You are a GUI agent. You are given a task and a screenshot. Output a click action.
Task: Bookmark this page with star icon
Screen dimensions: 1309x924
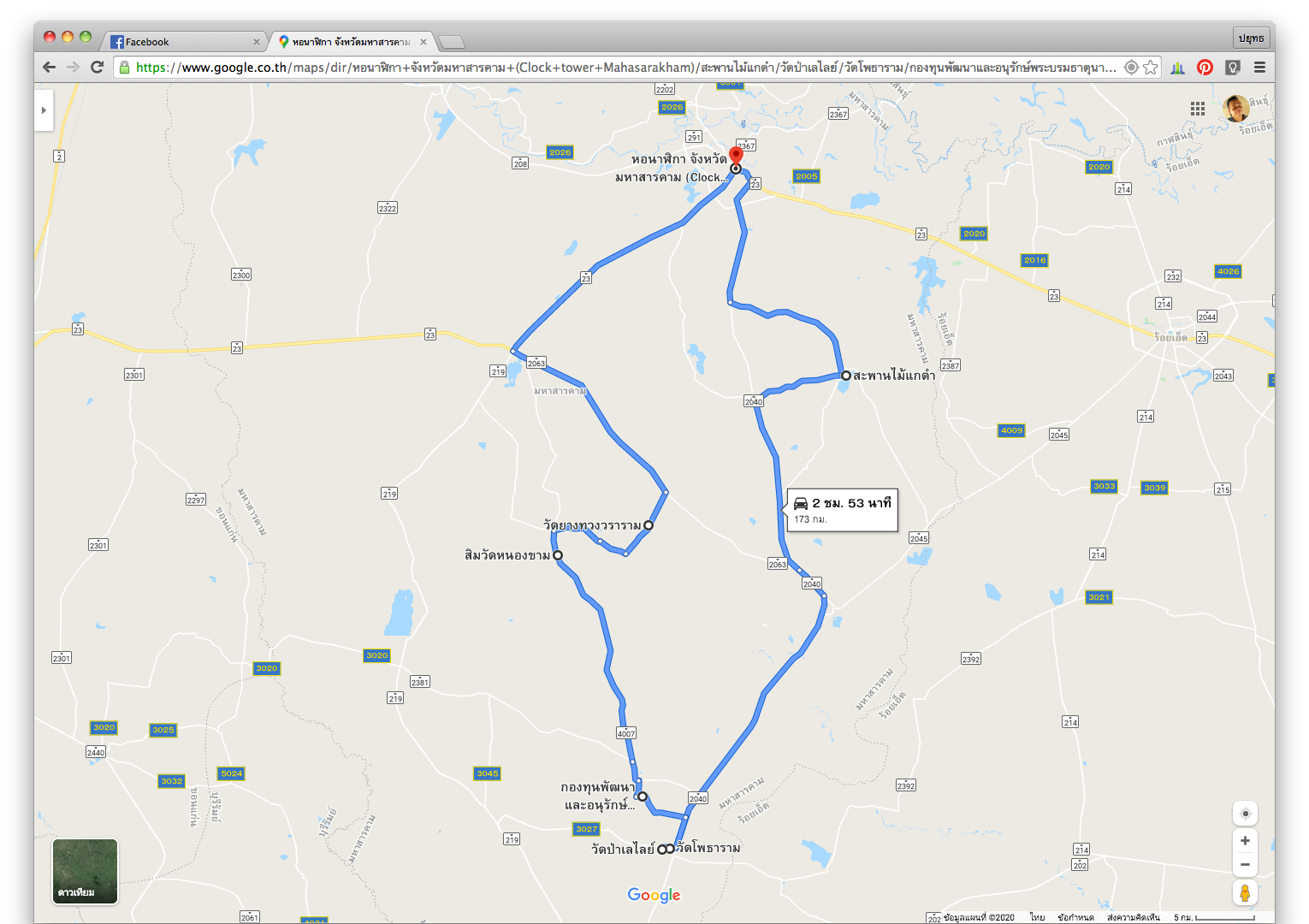pos(1151,67)
